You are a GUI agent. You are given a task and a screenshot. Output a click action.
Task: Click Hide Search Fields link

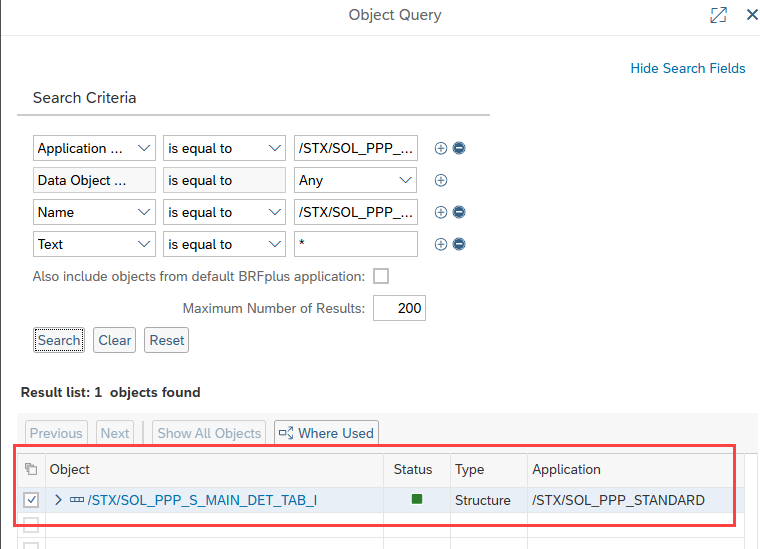point(687,68)
